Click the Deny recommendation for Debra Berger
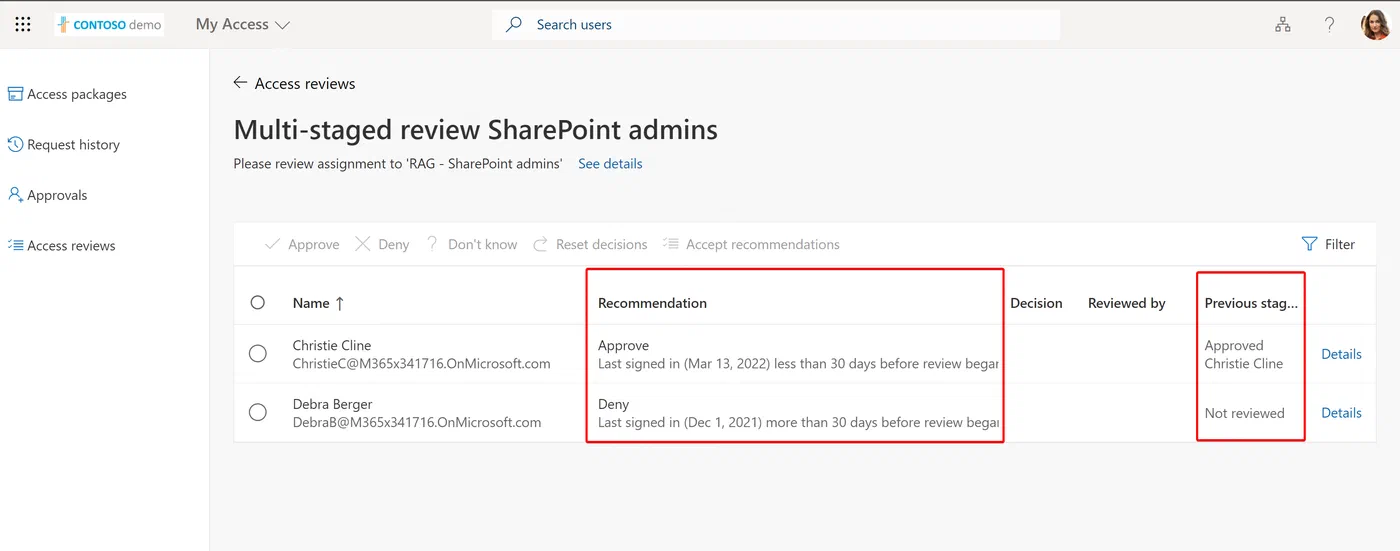Image resolution: width=1400 pixels, height=551 pixels. pos(613,404)
